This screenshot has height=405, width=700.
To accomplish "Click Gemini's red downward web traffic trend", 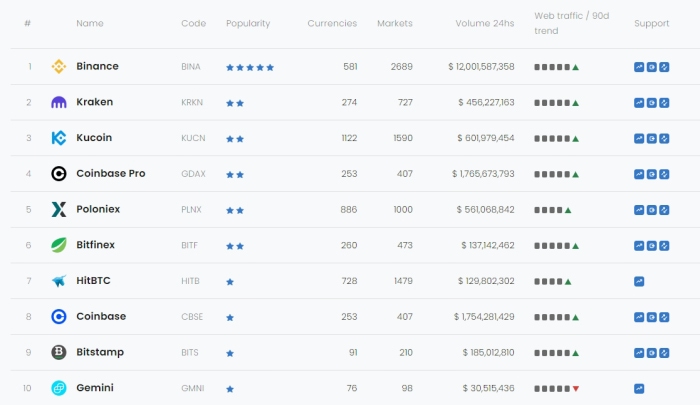I will [x=576, y=388].
